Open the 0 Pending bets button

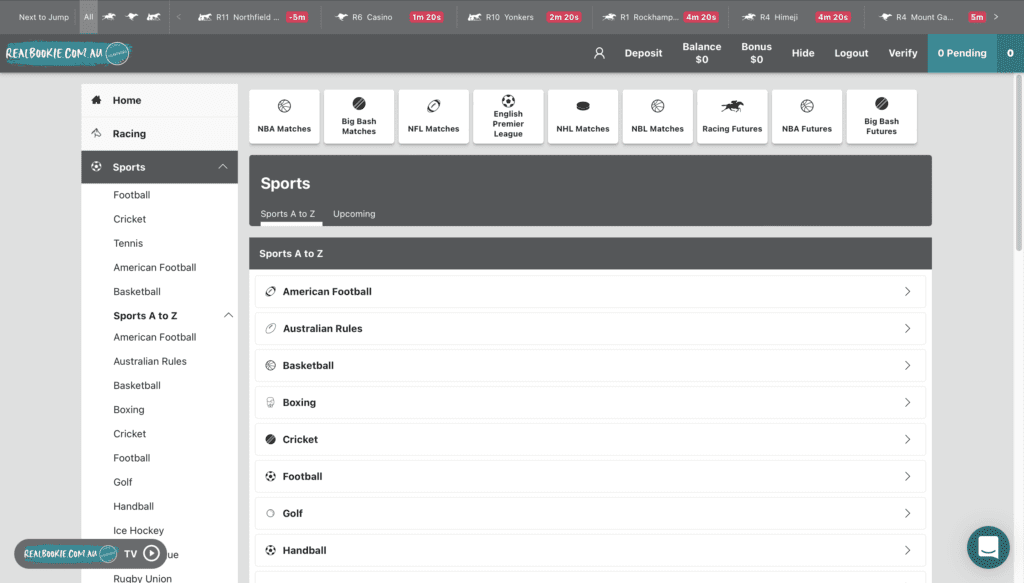[x=962, y=53]
